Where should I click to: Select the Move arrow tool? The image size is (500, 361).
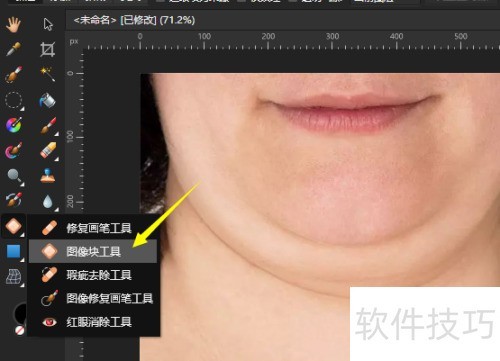pyautogui.click(x=48, y=24)
